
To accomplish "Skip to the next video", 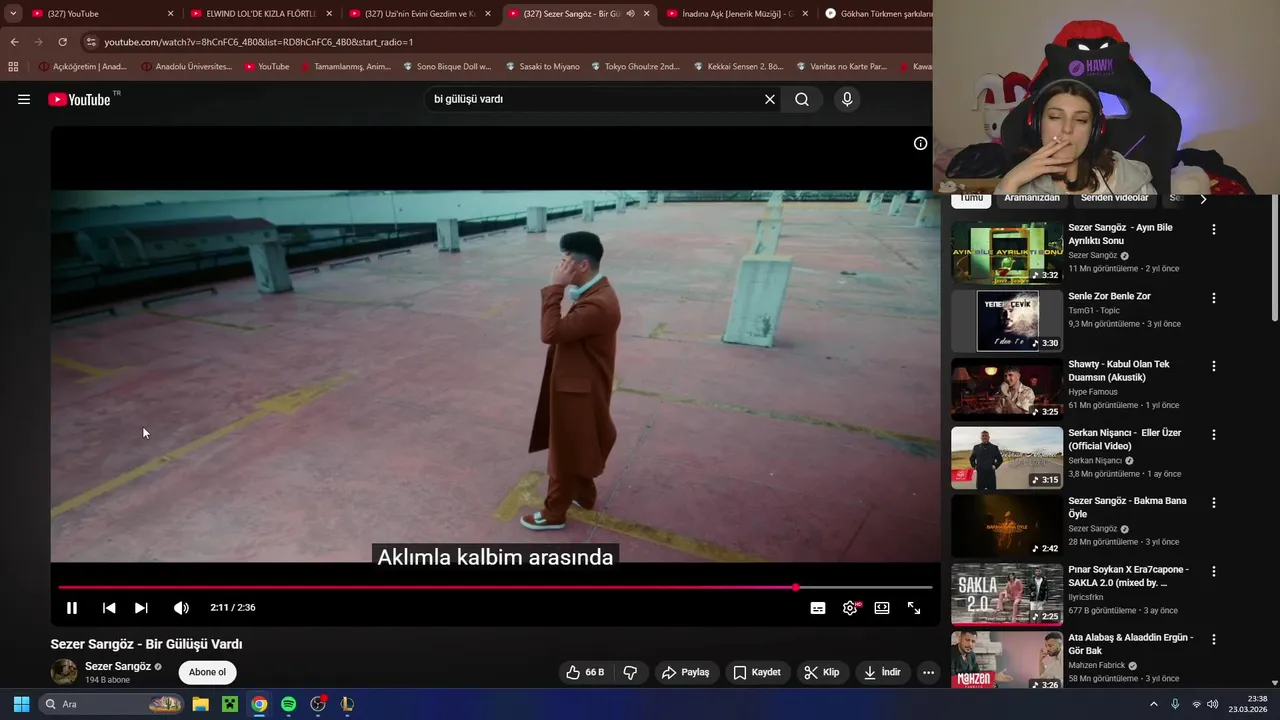I will click(x=141, y=608).
